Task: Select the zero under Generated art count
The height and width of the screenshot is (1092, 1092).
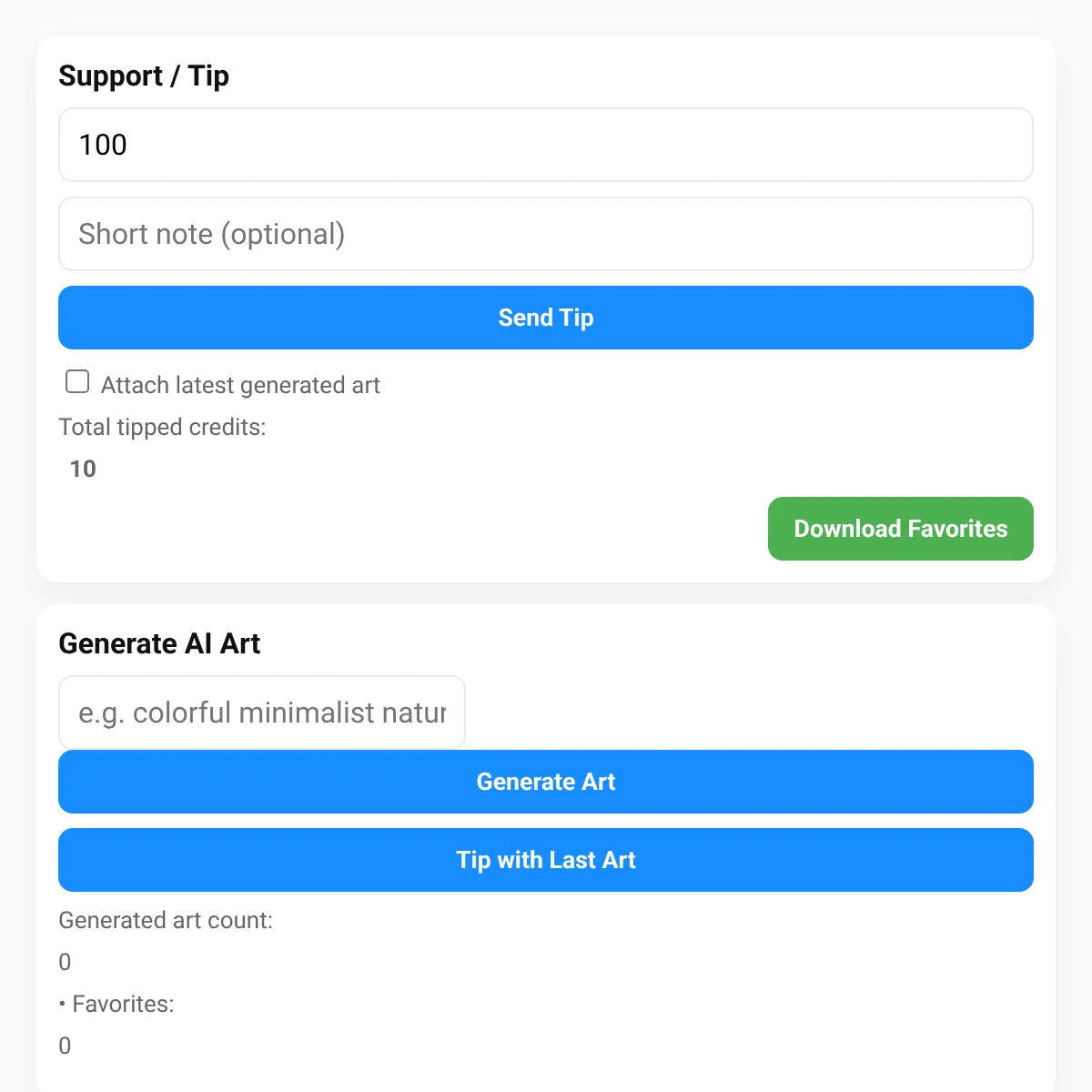Action: pos(65,962)
